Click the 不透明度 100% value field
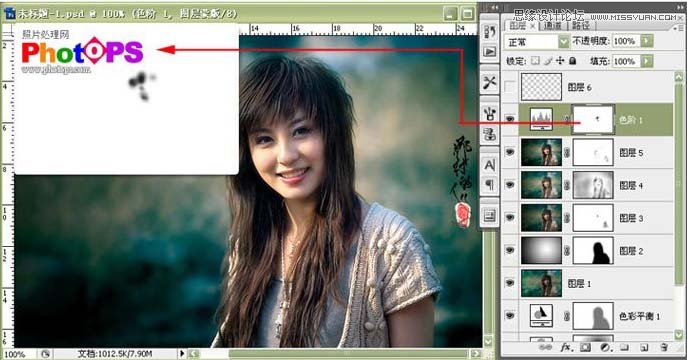 (625, 41)
